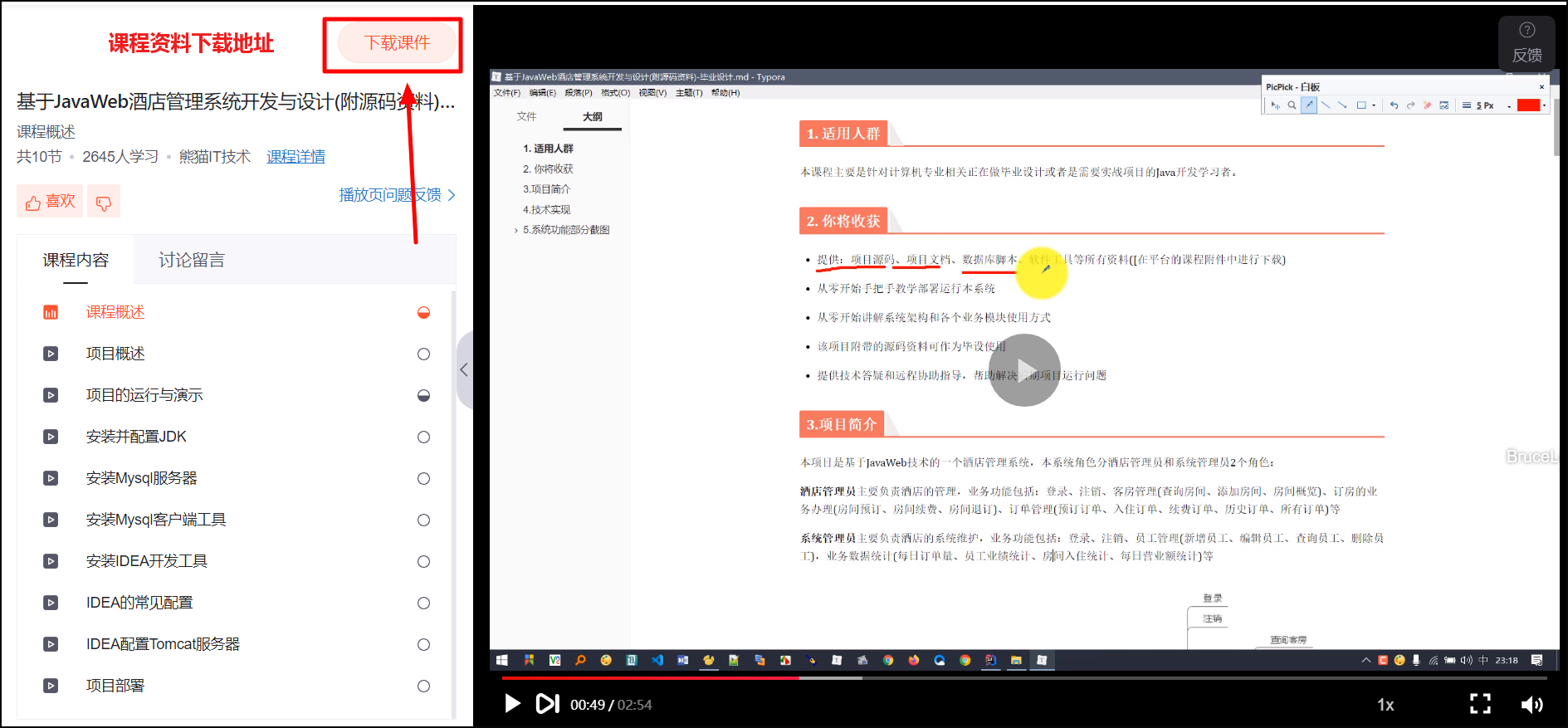This screenshot has width=1568, height=728.
Task: Open the 课程详情 link
Action: (296, 157)
